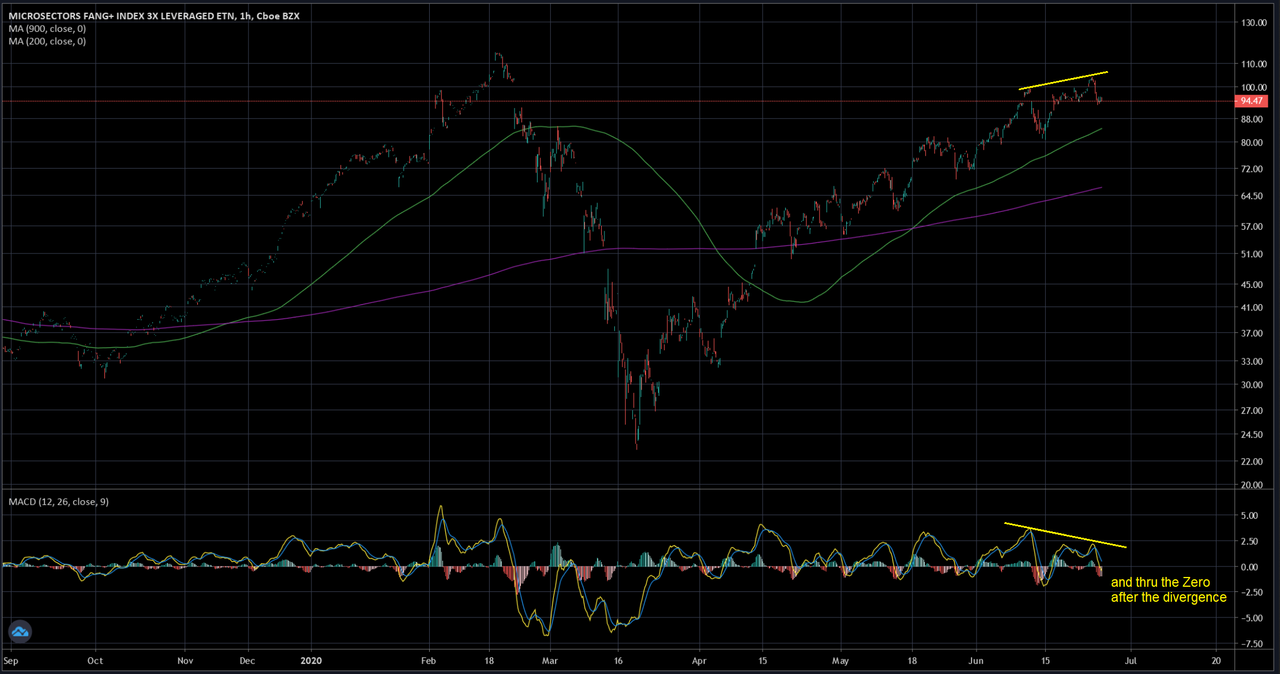Click the 130.00 price axis label
The height and width of the screenshot is (674, 1280).
(x=1253, y=22)
